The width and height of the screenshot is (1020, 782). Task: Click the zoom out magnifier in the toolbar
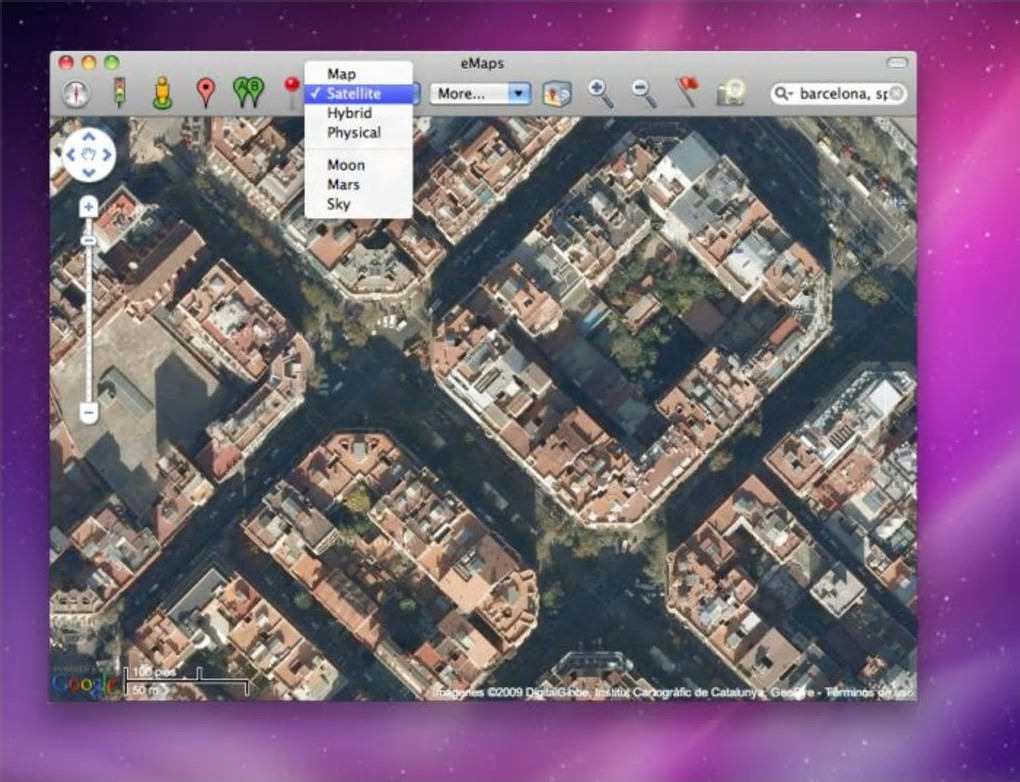644,93
